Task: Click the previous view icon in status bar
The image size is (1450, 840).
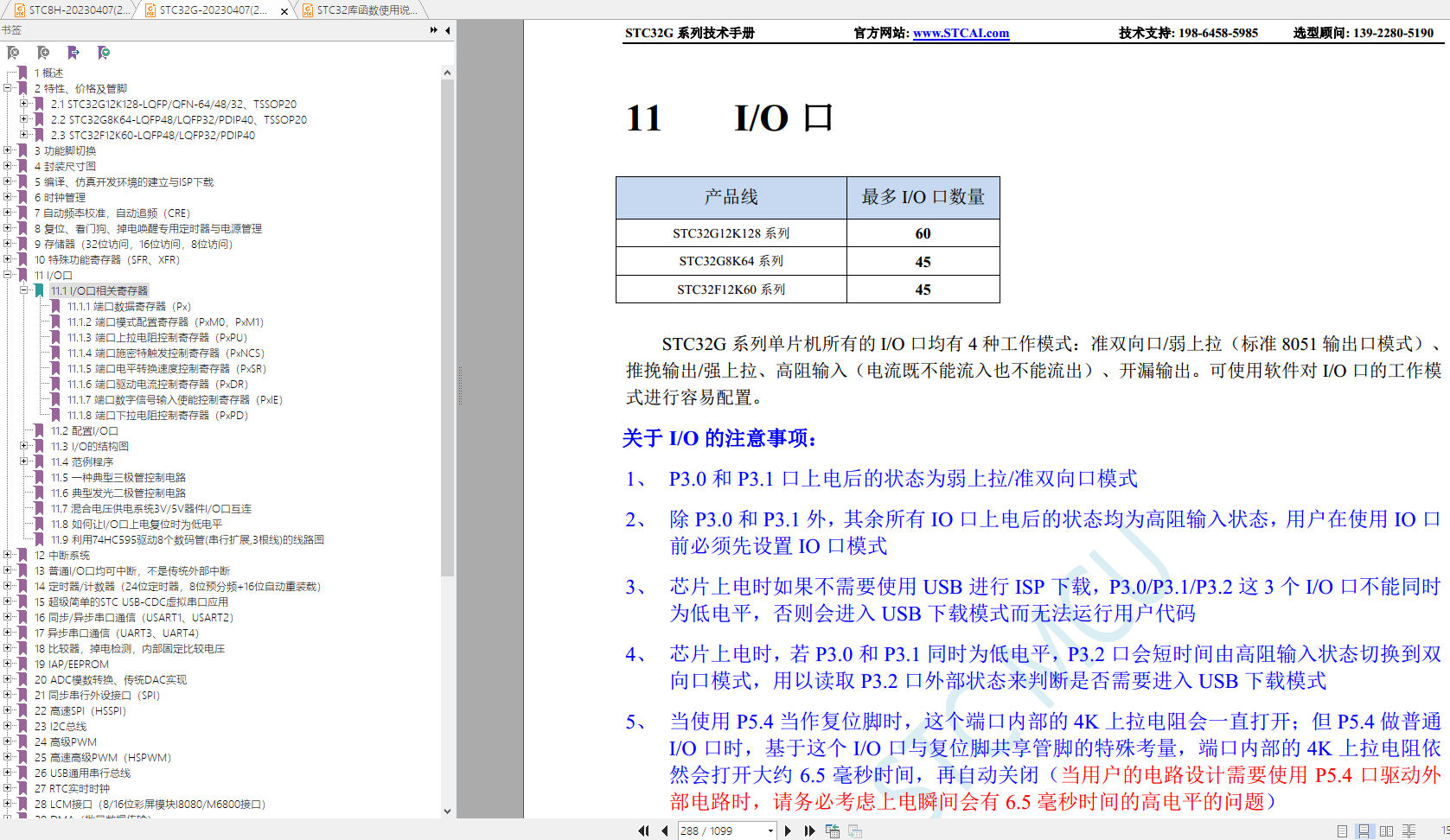Action: (833, 830)
